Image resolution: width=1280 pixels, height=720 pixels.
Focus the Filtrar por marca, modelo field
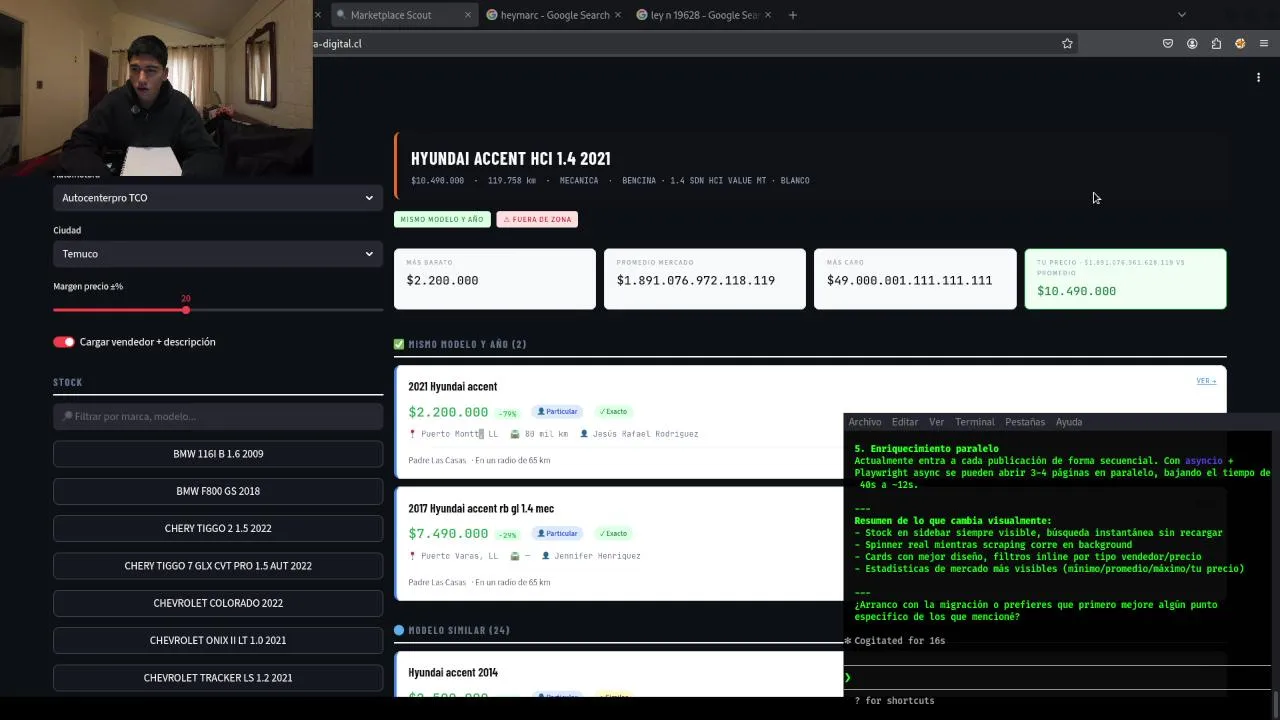tap(218, 416)
